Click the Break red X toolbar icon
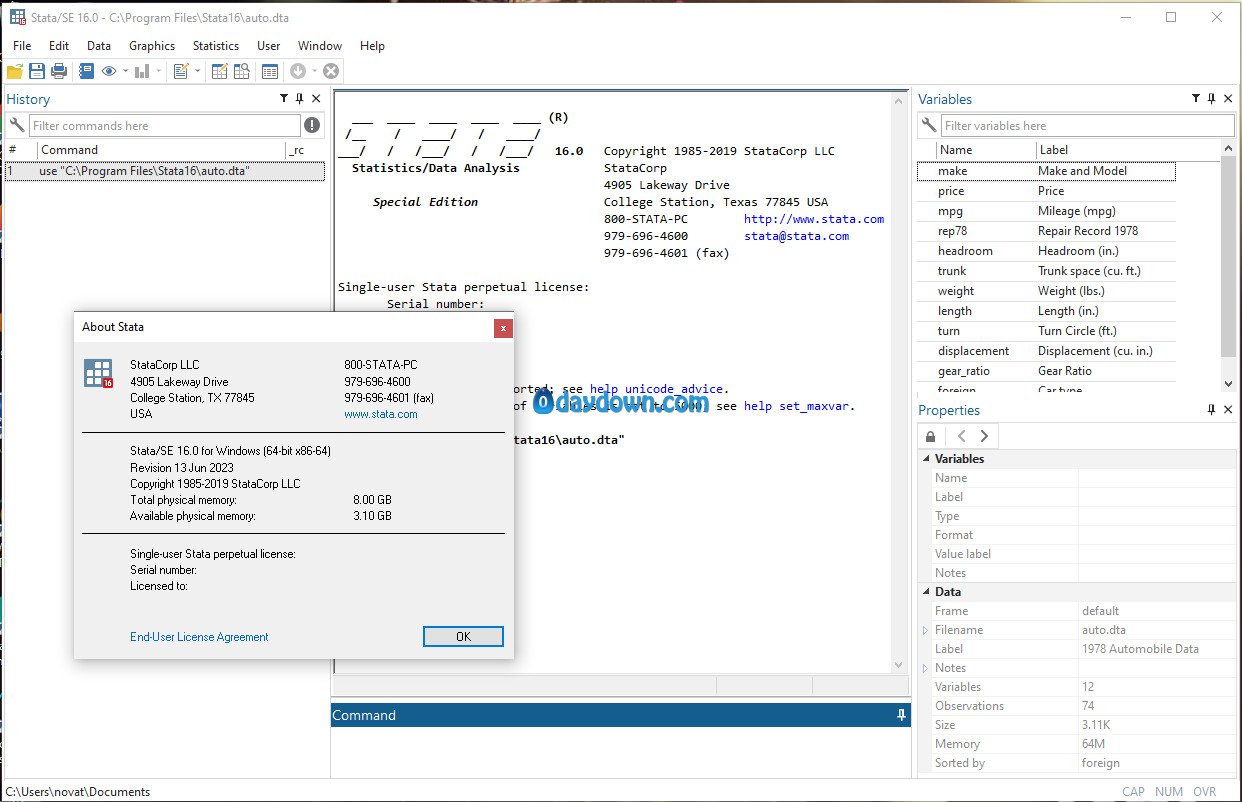This screenshot has height=802, width=1242. (331, 71)
